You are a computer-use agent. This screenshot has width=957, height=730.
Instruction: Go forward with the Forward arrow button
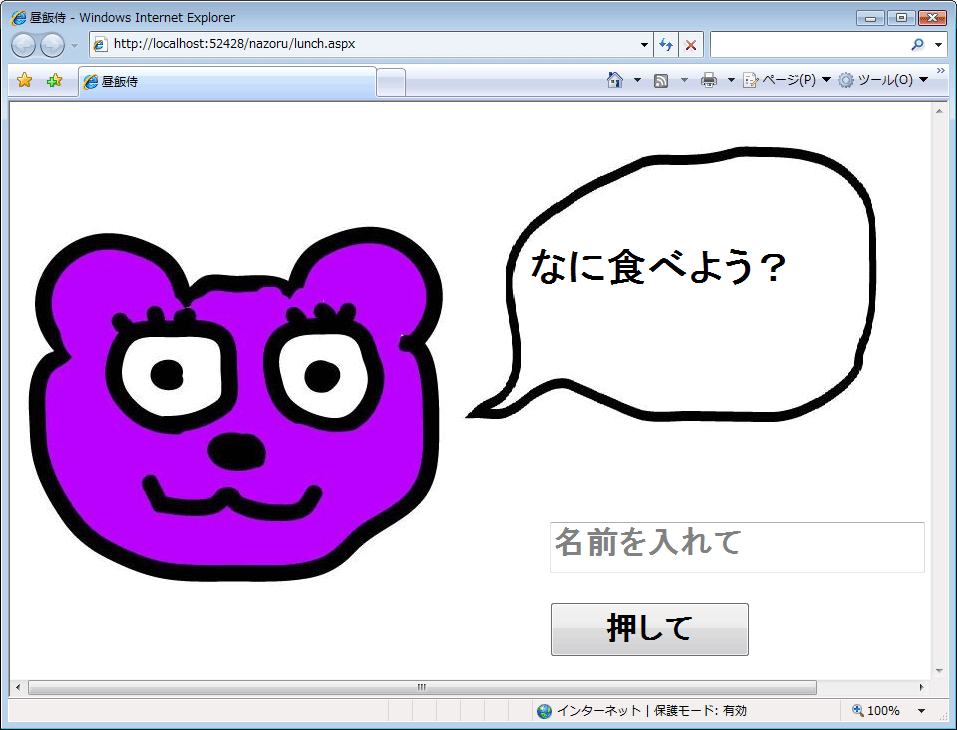point(52,45)
